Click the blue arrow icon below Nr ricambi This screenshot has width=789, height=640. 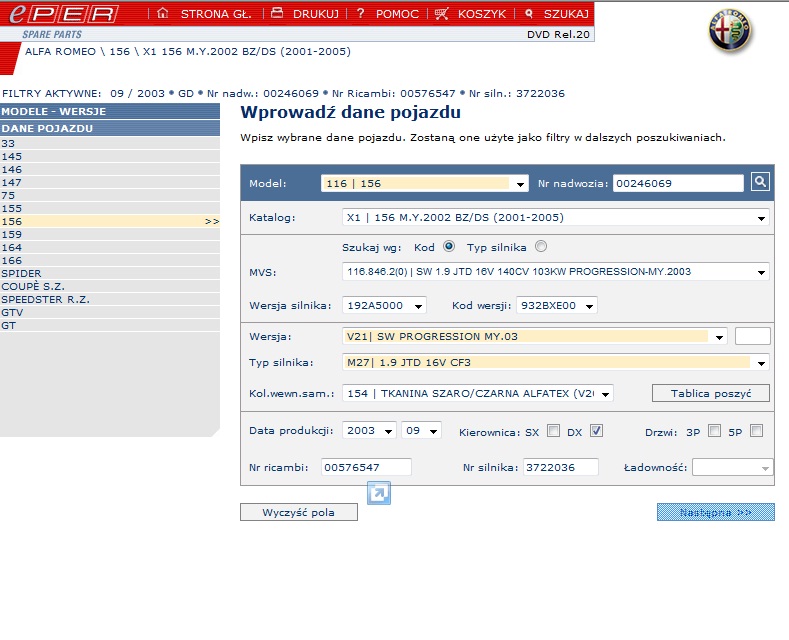pyautogui.click(x=379, y=493)
